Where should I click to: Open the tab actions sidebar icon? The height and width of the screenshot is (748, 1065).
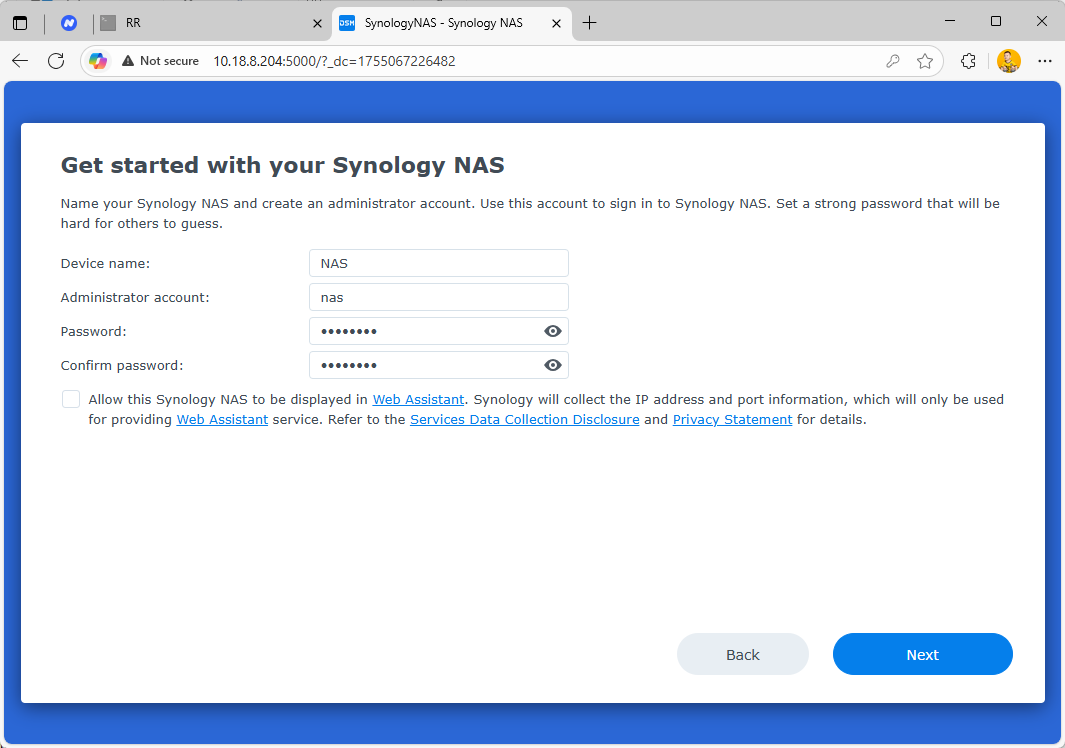tap(20, 23)
